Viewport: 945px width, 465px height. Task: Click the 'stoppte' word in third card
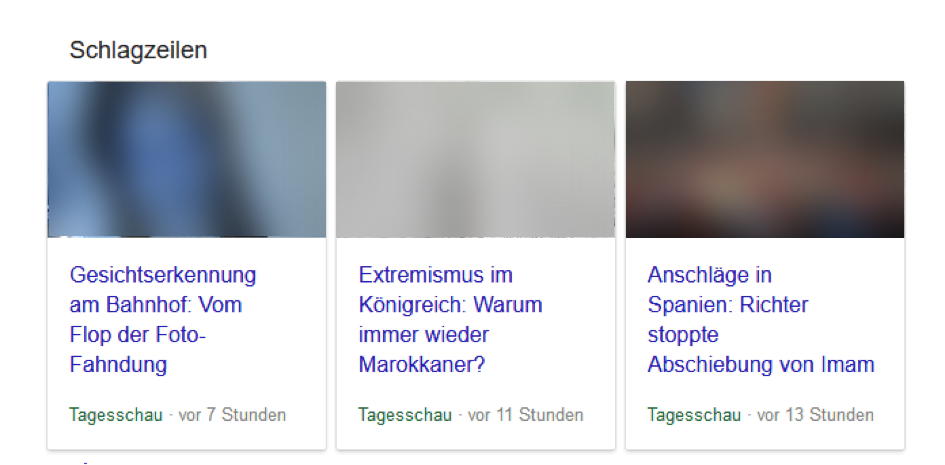(x=683, y=335)
